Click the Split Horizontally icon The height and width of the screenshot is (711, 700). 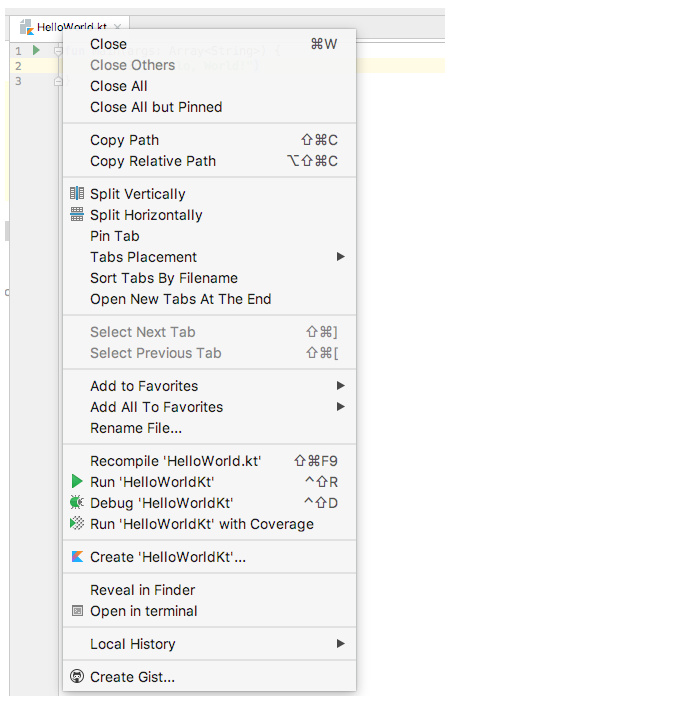[77, 215]
